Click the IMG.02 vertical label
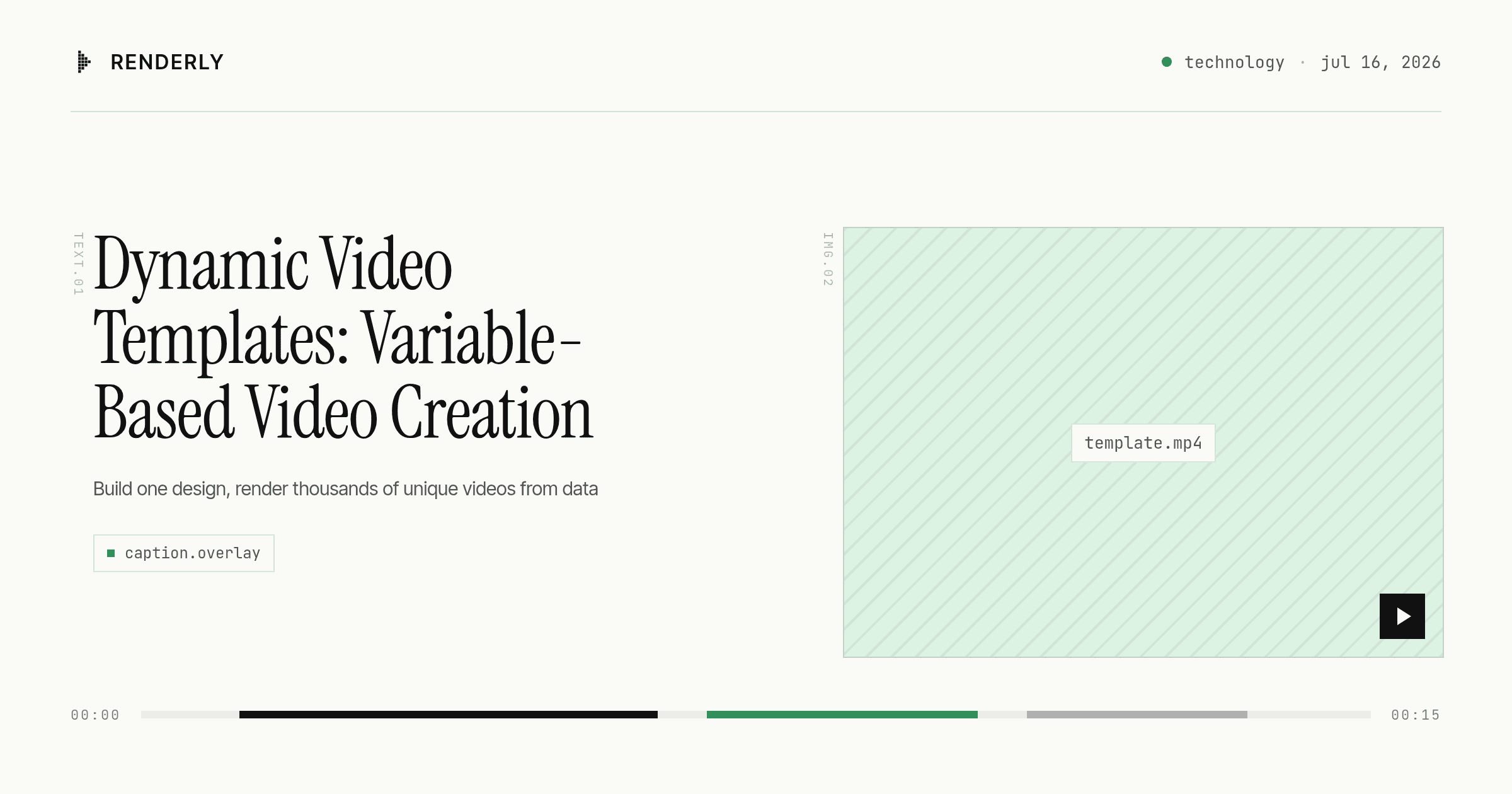The width and height of the screenshot is (1512, 794). [828, 260]
